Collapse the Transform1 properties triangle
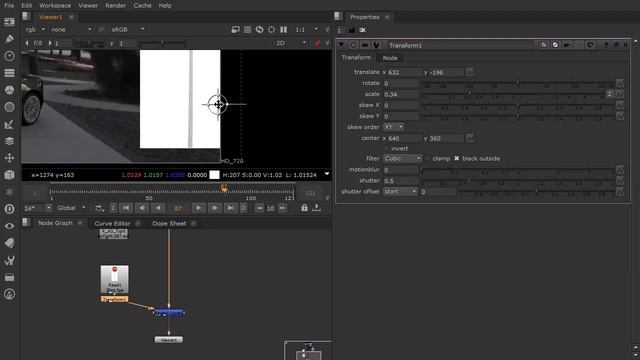Image resolution: width=640 pixels, height=360 pixels. coord(342,45)
